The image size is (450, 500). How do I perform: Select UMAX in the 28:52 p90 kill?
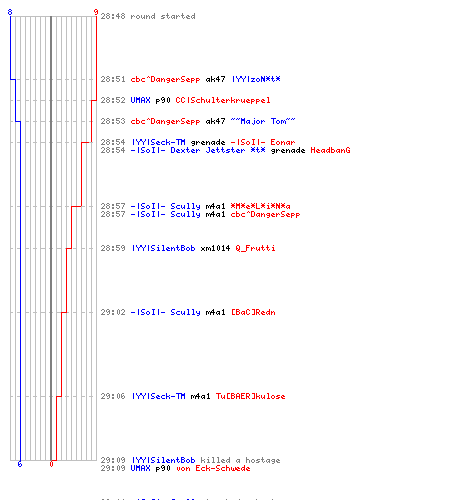(140, 100)
